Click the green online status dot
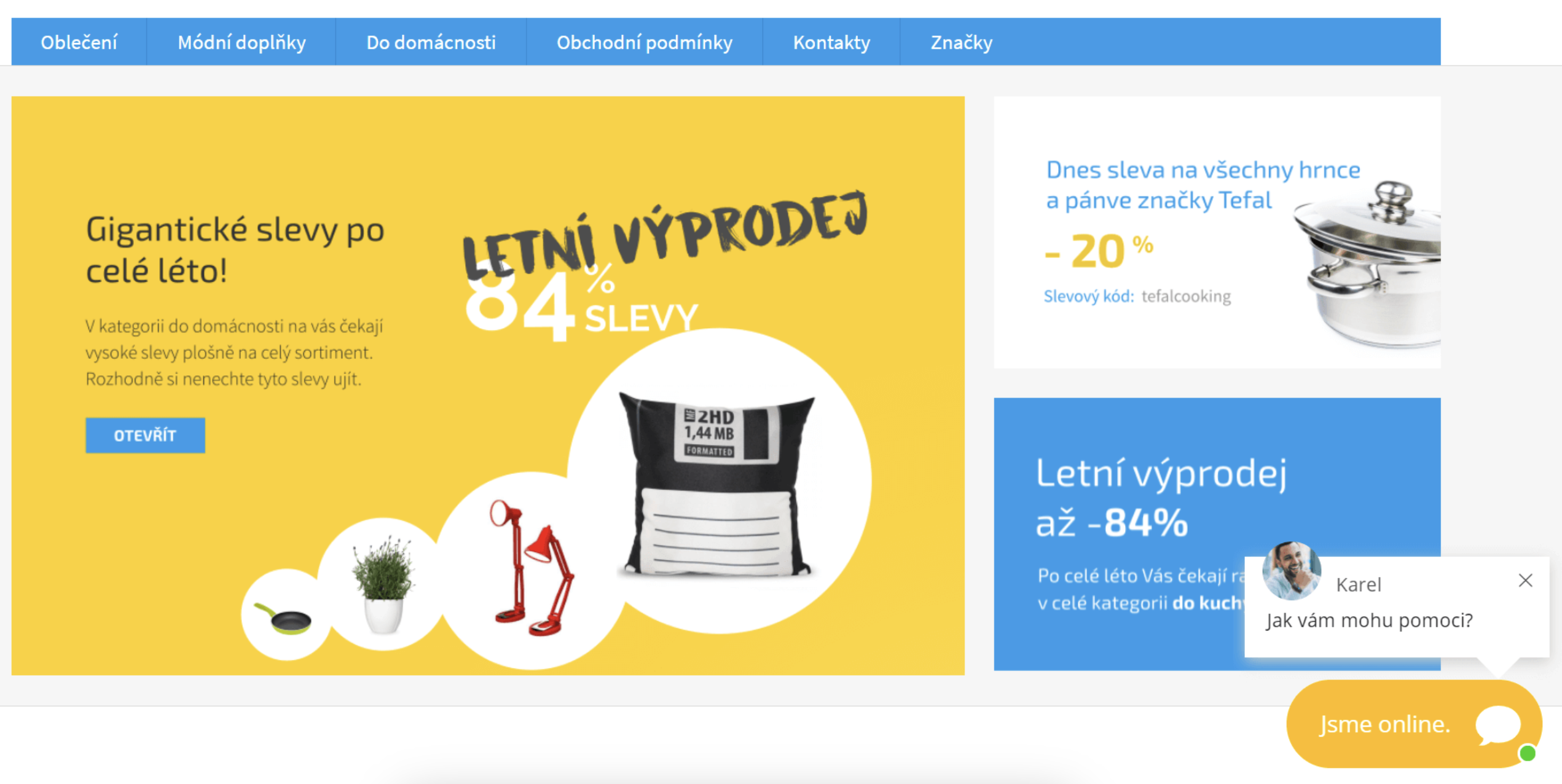This screenshot has width=1562, height=784. tap(1527, 753)
